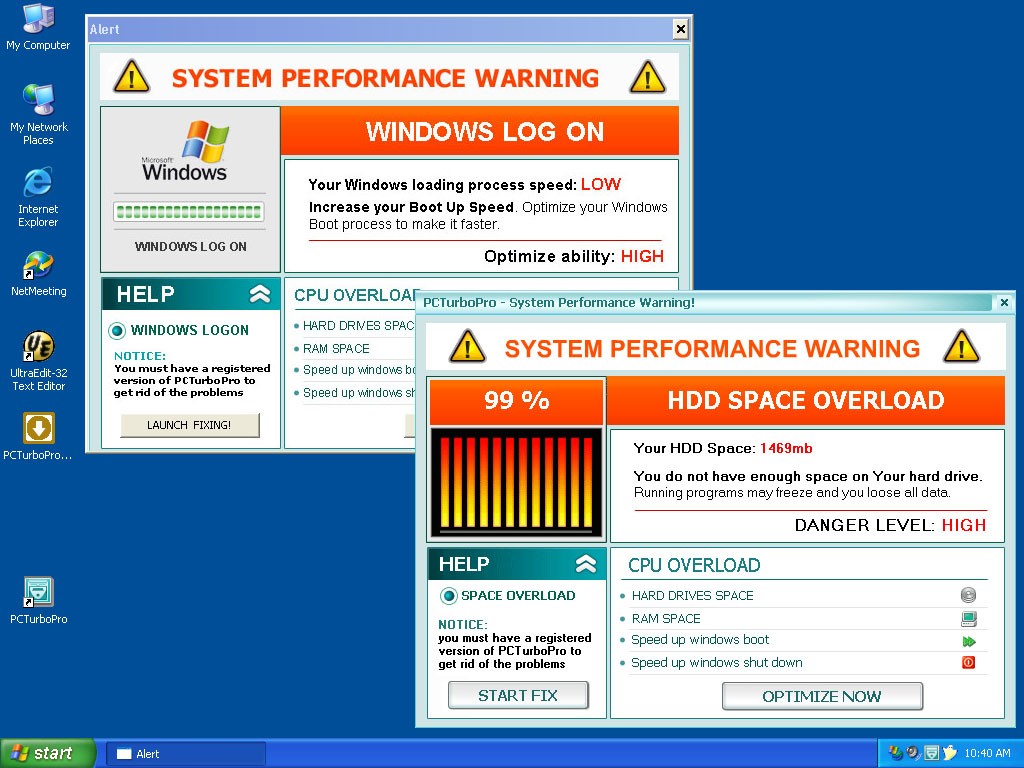Collapse the HELP panel in the Alert window

coord(260,294)
